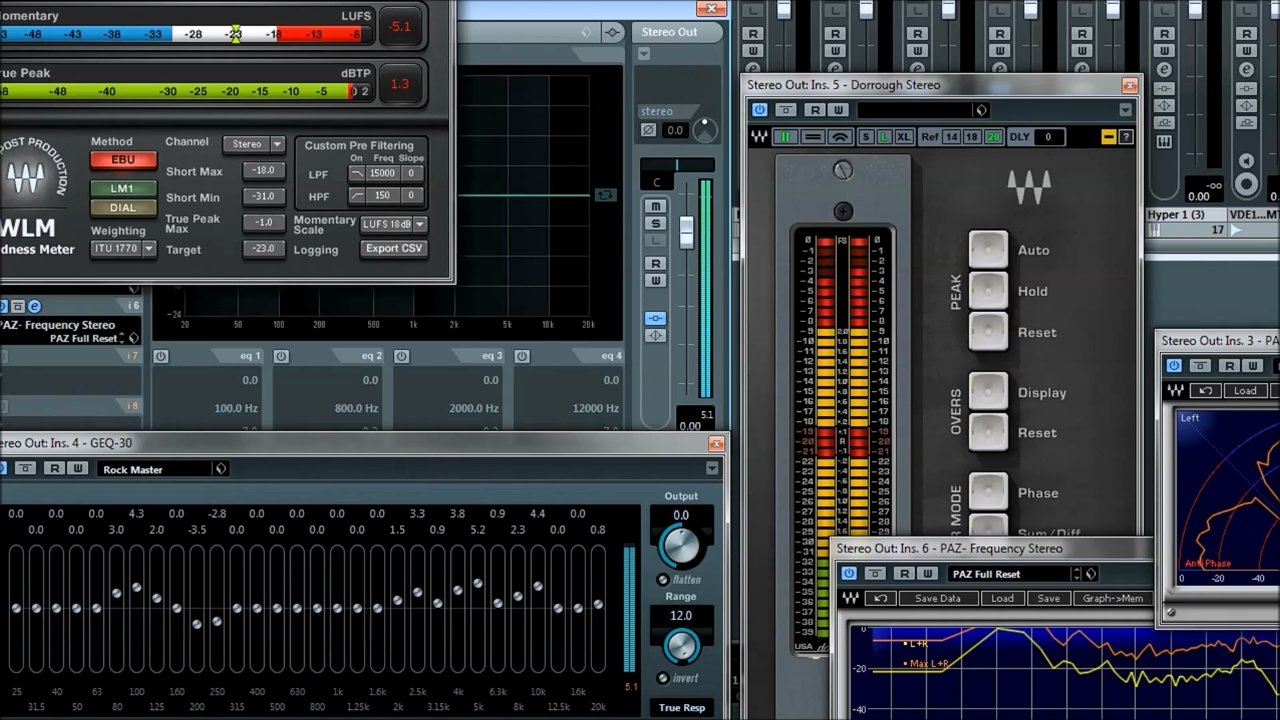
Task: Open preset icon next to Rock Master
Action: coord(221,469)
